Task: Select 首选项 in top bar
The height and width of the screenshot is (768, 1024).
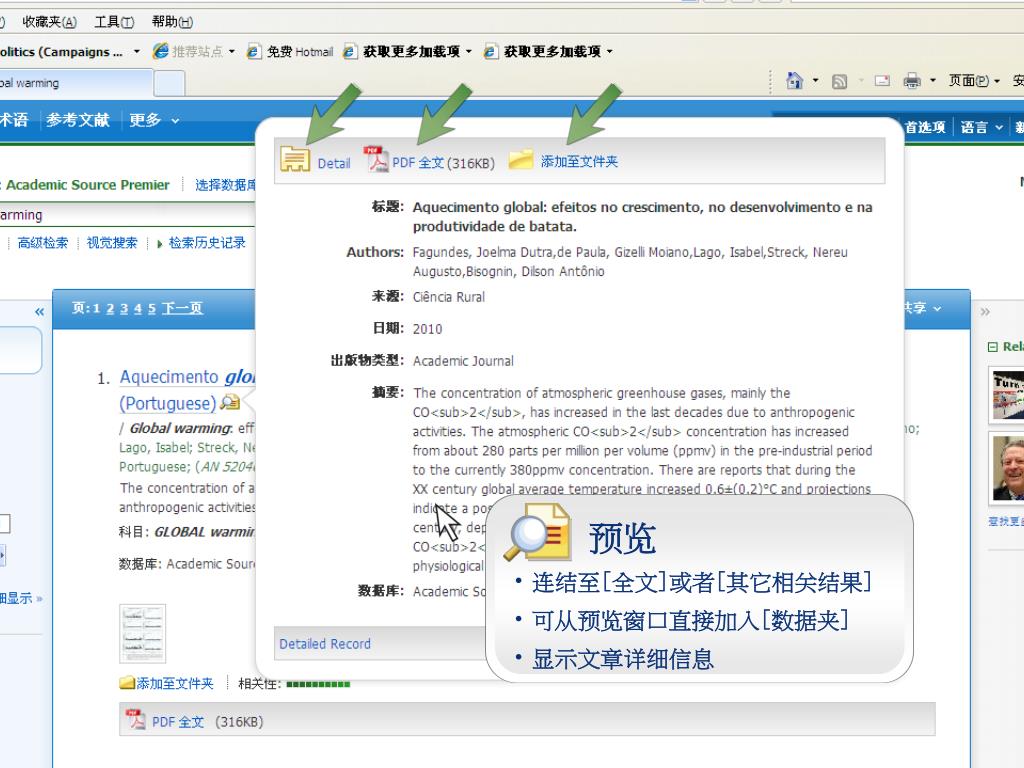Action: click(x=925, y=127)
